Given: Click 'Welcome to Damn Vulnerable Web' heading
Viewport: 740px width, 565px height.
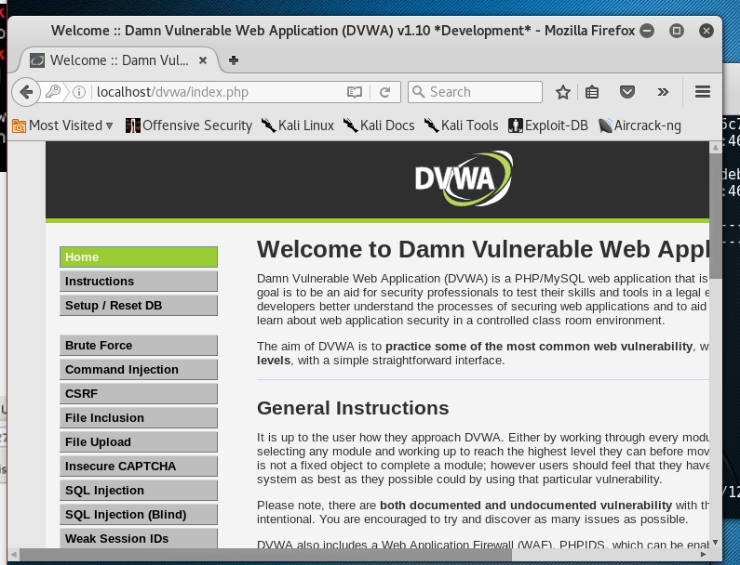Looking at the screenshot, I should 483,249.
